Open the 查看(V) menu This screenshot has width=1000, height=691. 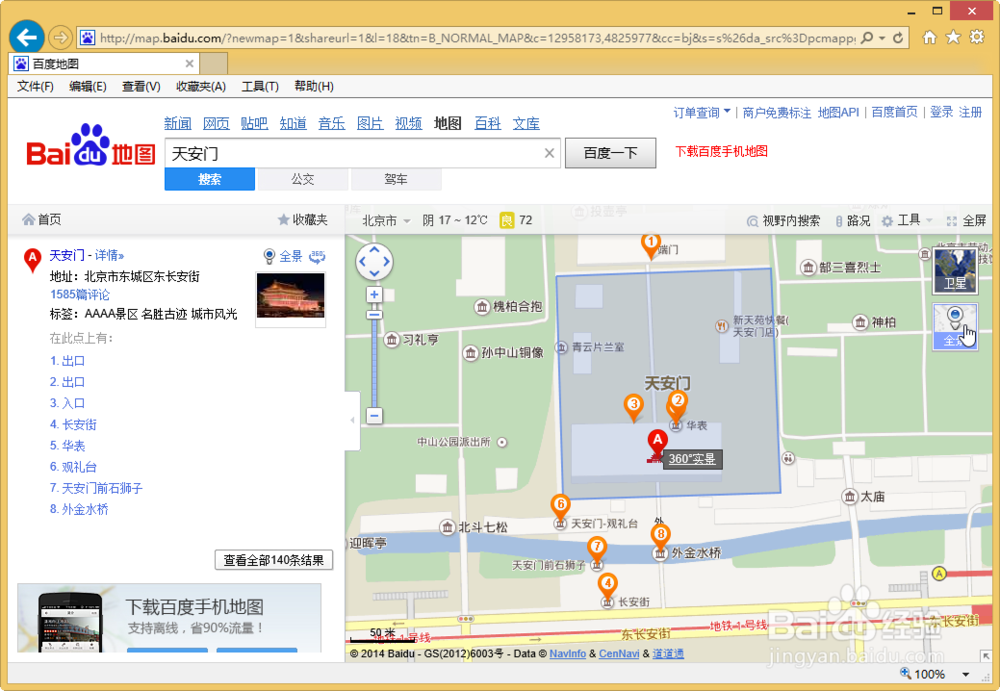point(141,86)
